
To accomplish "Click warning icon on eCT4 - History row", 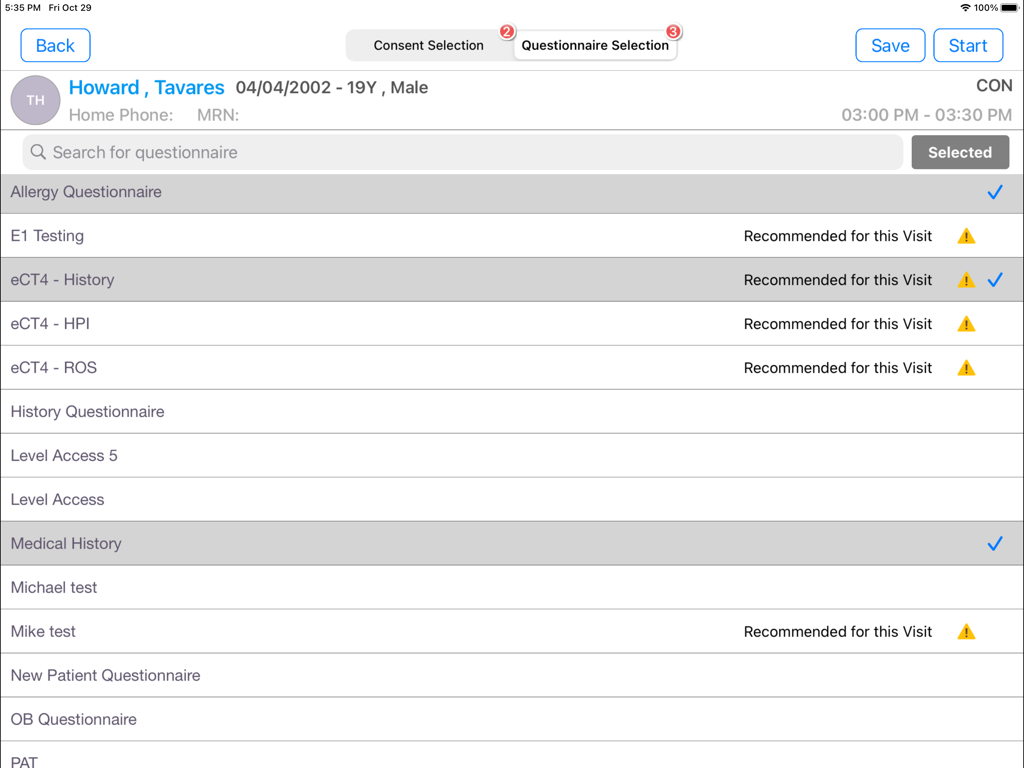I will coord(966,281).
